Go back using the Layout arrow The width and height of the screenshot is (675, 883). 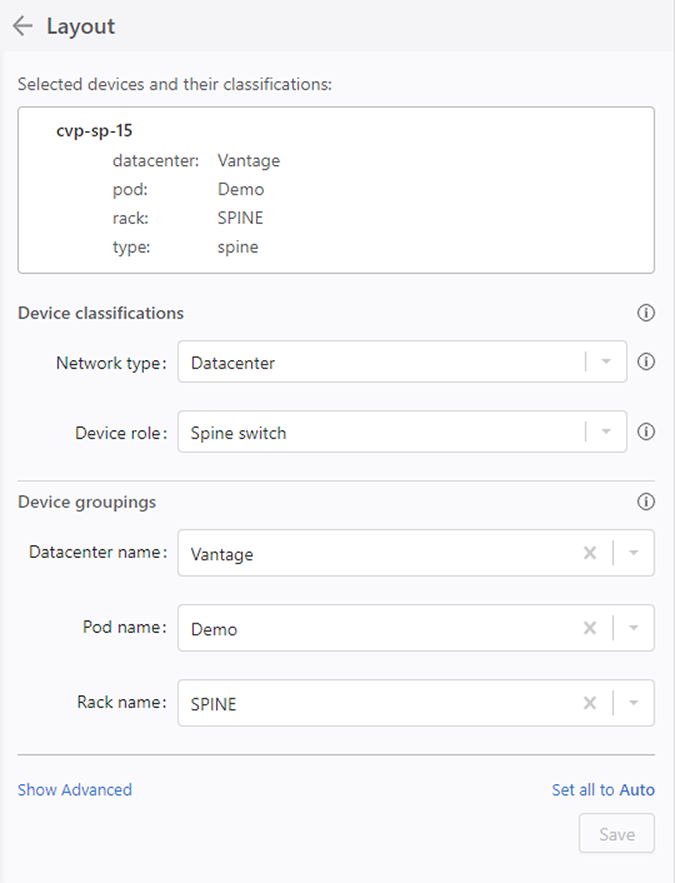(x=23, y=26)
